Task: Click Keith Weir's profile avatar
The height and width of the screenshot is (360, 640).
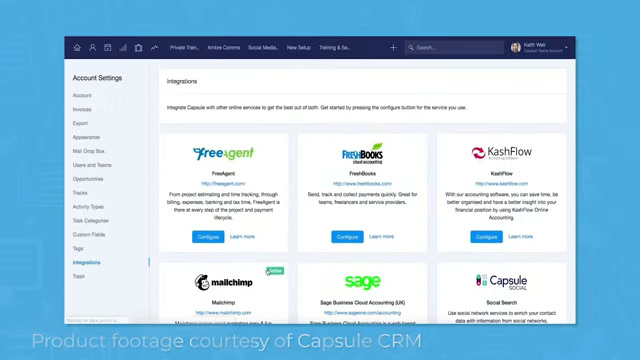Action: point(516,47)
